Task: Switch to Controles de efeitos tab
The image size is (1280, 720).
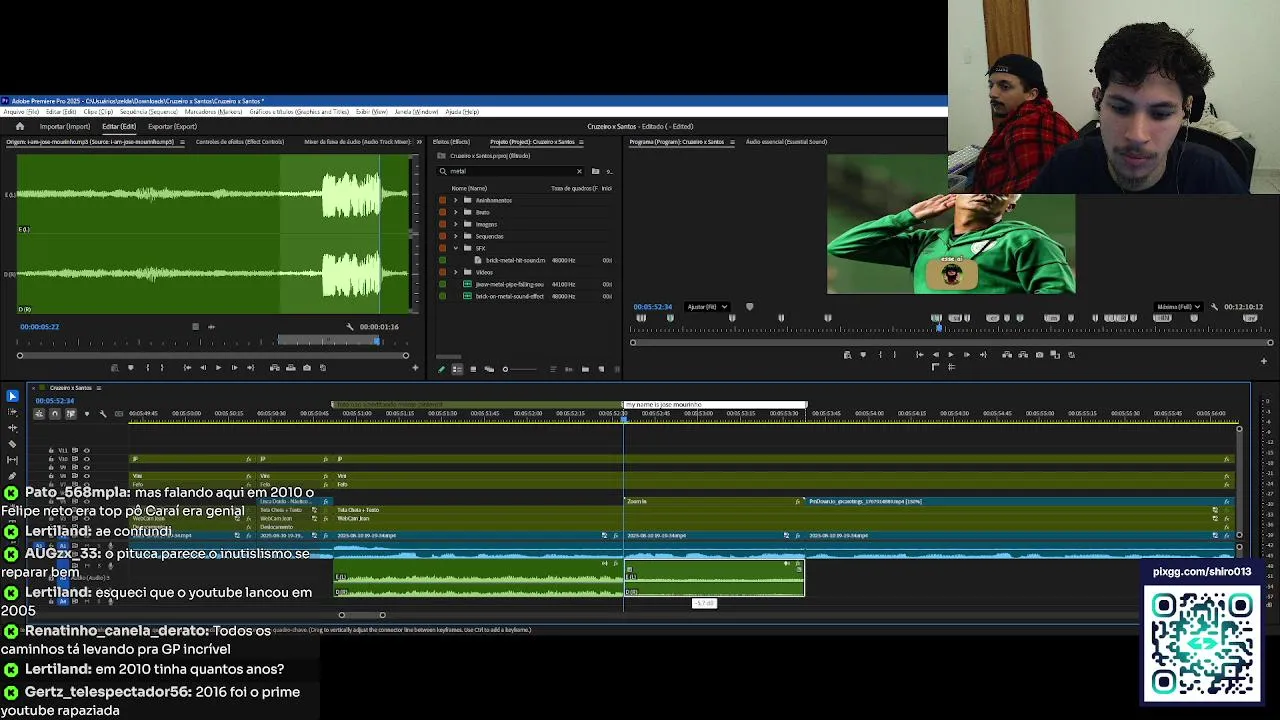Action: click(x=240, y=142)
